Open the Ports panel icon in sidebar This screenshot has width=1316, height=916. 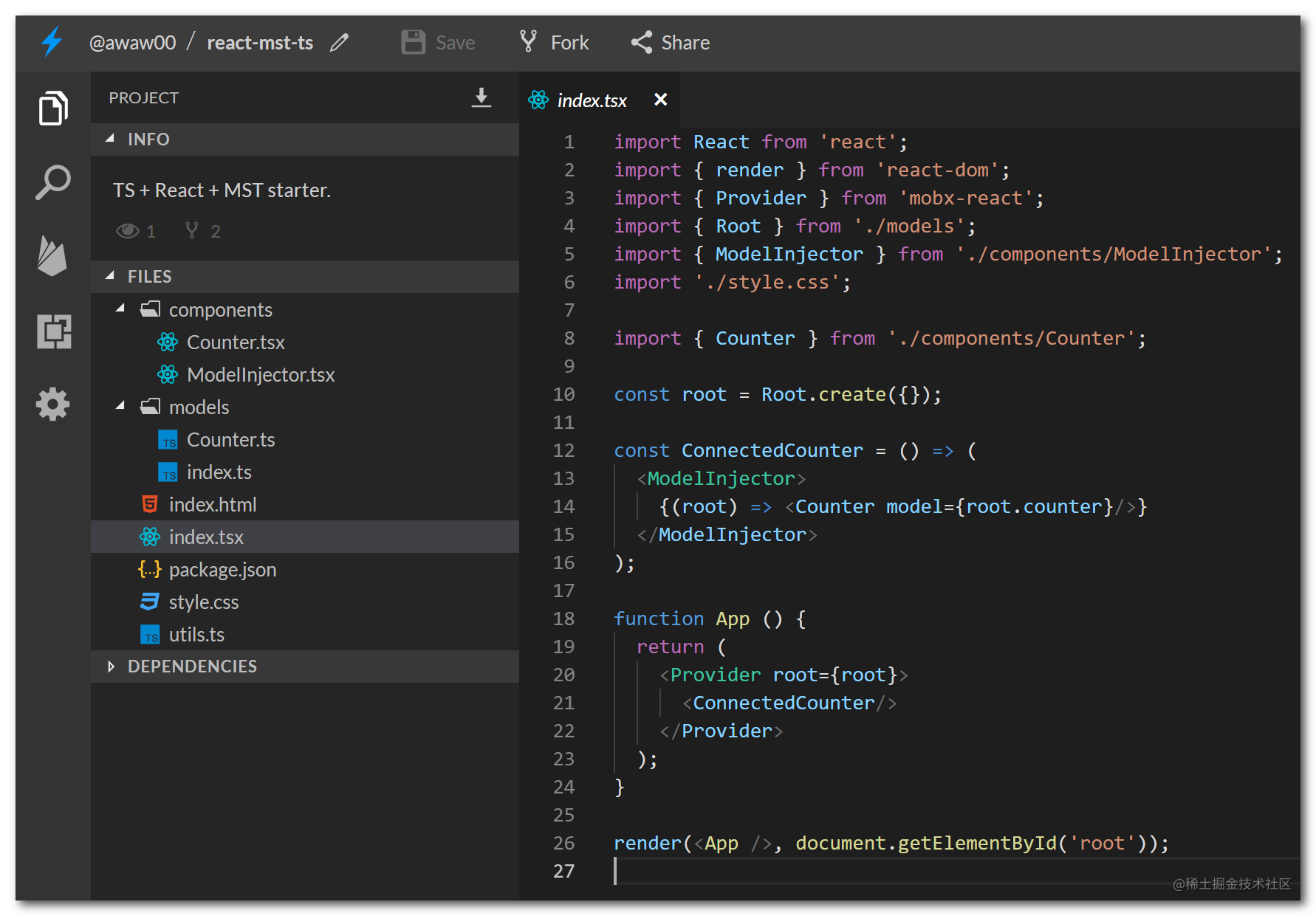(54, 331)
